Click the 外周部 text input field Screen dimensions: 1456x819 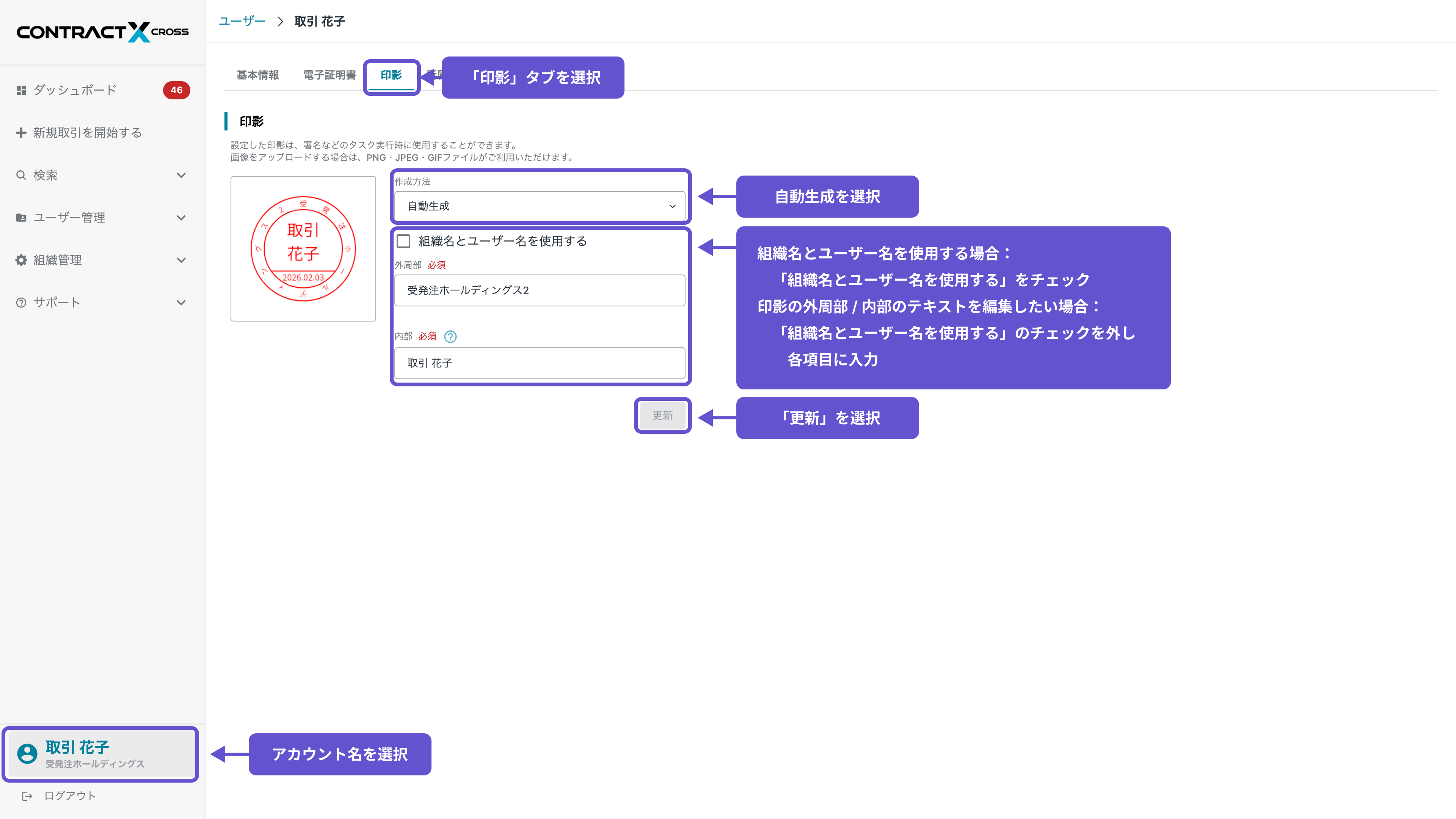539,290
